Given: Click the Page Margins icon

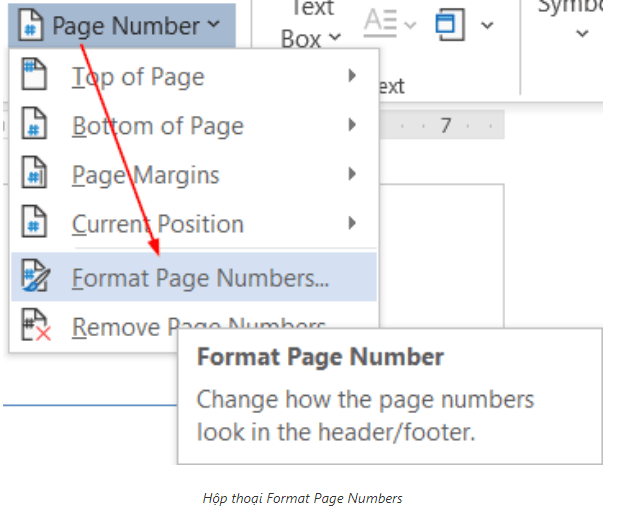Looking at the screenshot, I should click(34, 175).
